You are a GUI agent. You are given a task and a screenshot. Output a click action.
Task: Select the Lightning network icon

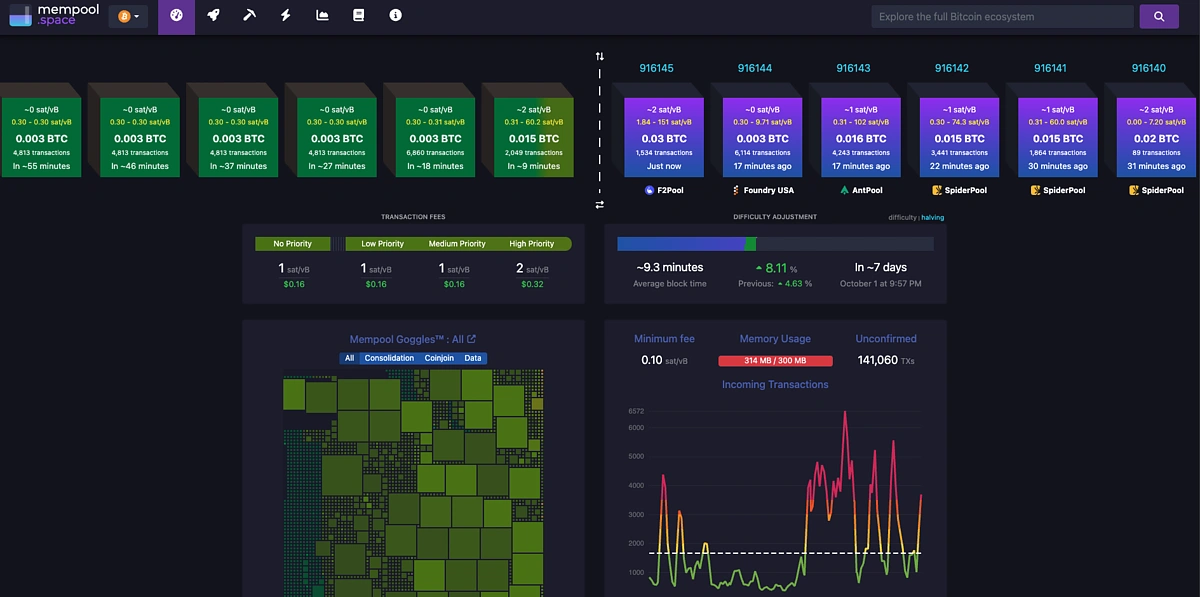[x=285, y=17]
